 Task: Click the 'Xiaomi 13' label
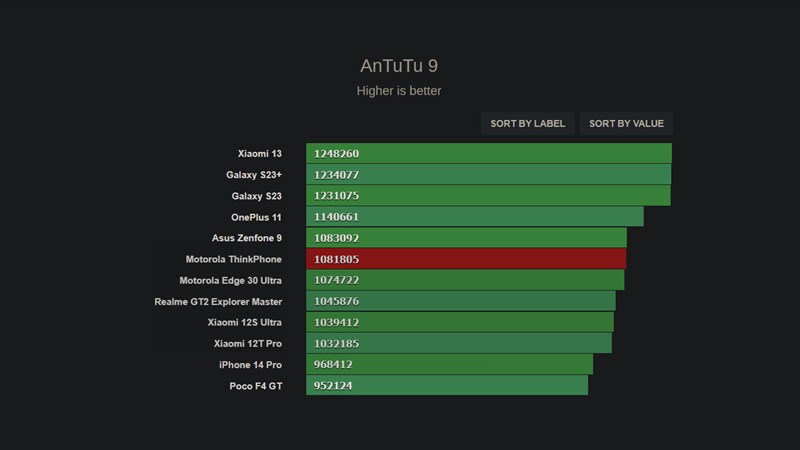(x=260, y=154)
